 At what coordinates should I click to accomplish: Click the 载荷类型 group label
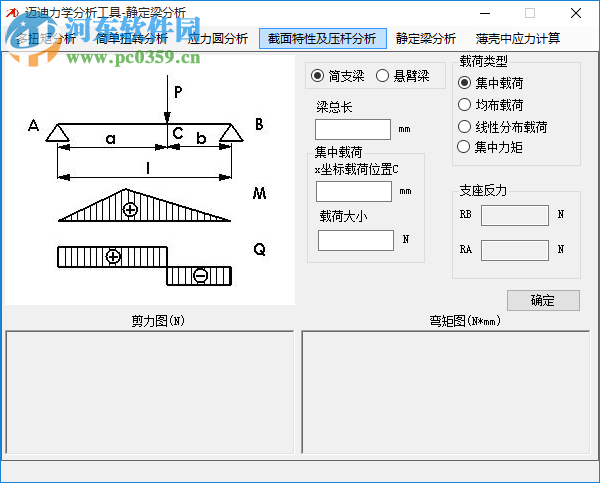483,61
